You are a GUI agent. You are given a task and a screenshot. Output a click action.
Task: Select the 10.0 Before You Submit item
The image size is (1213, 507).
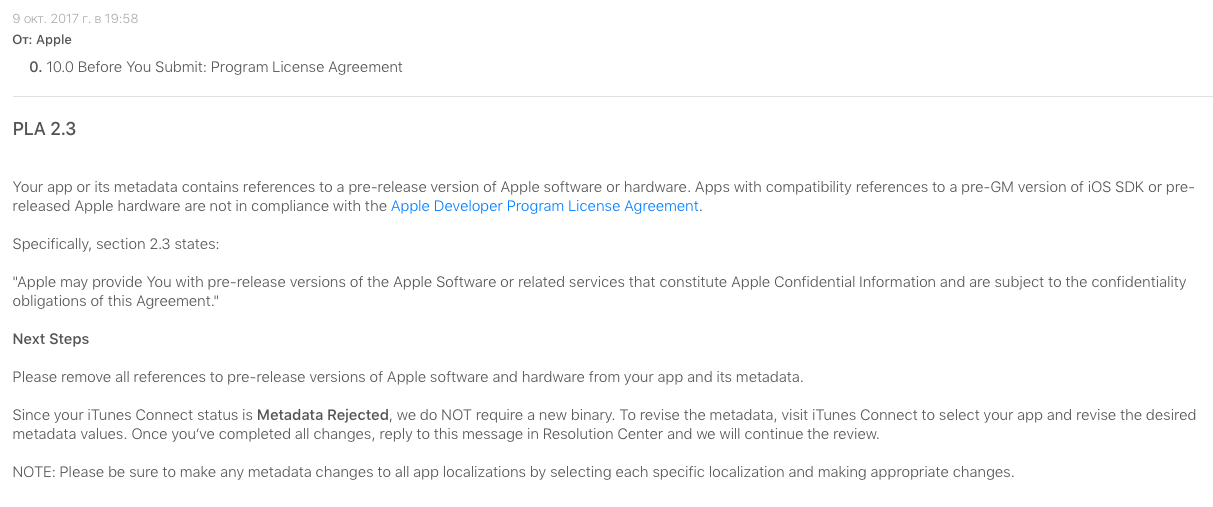225,67
